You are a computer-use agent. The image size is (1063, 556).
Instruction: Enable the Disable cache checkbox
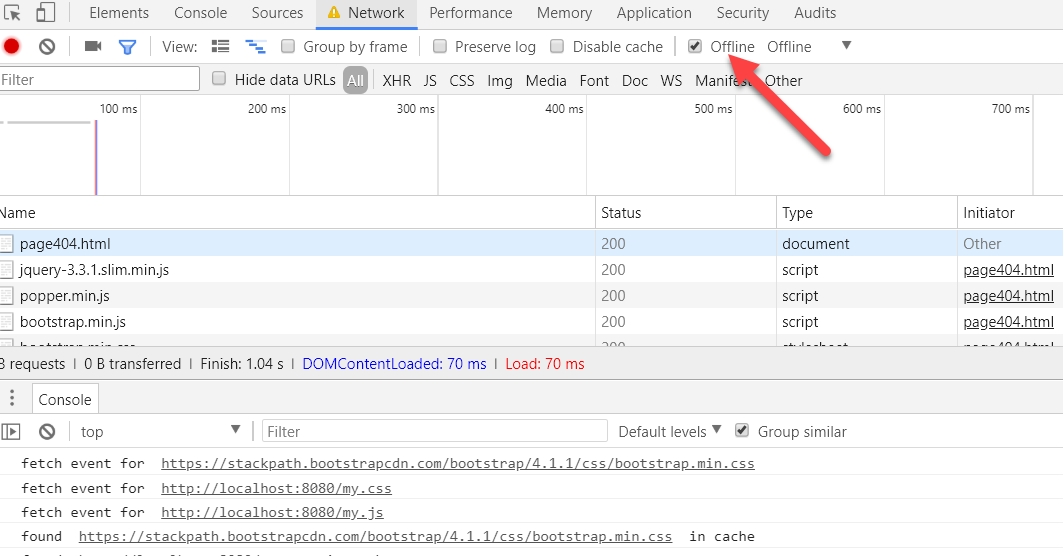click(557, 46)
